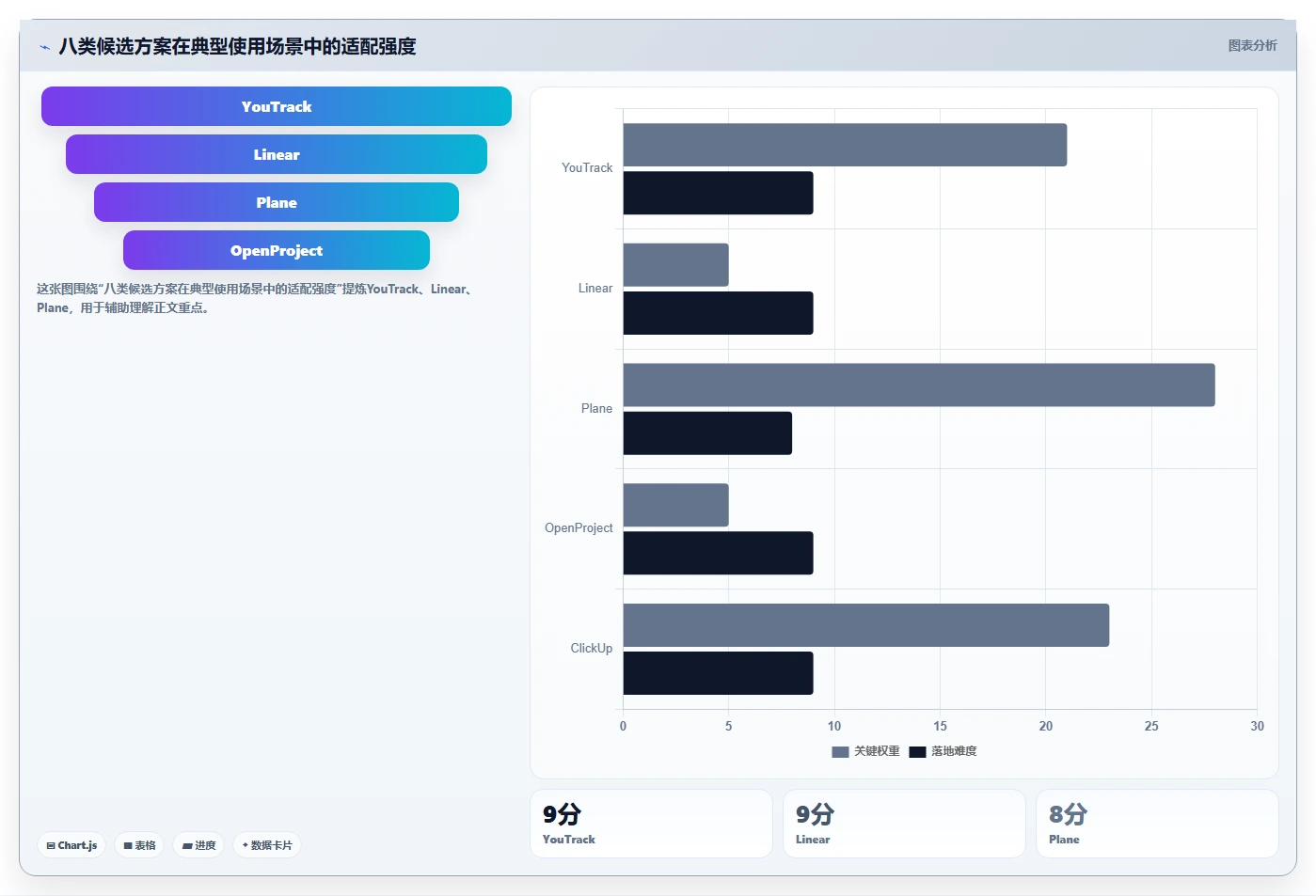Select the Linear funnel bar
The width and height of the screenshot is (1316, 896).
point(277,154)
